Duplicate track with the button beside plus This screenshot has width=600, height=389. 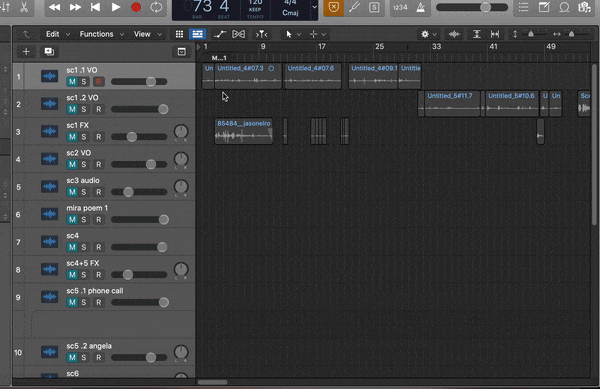tap(49, 52)
